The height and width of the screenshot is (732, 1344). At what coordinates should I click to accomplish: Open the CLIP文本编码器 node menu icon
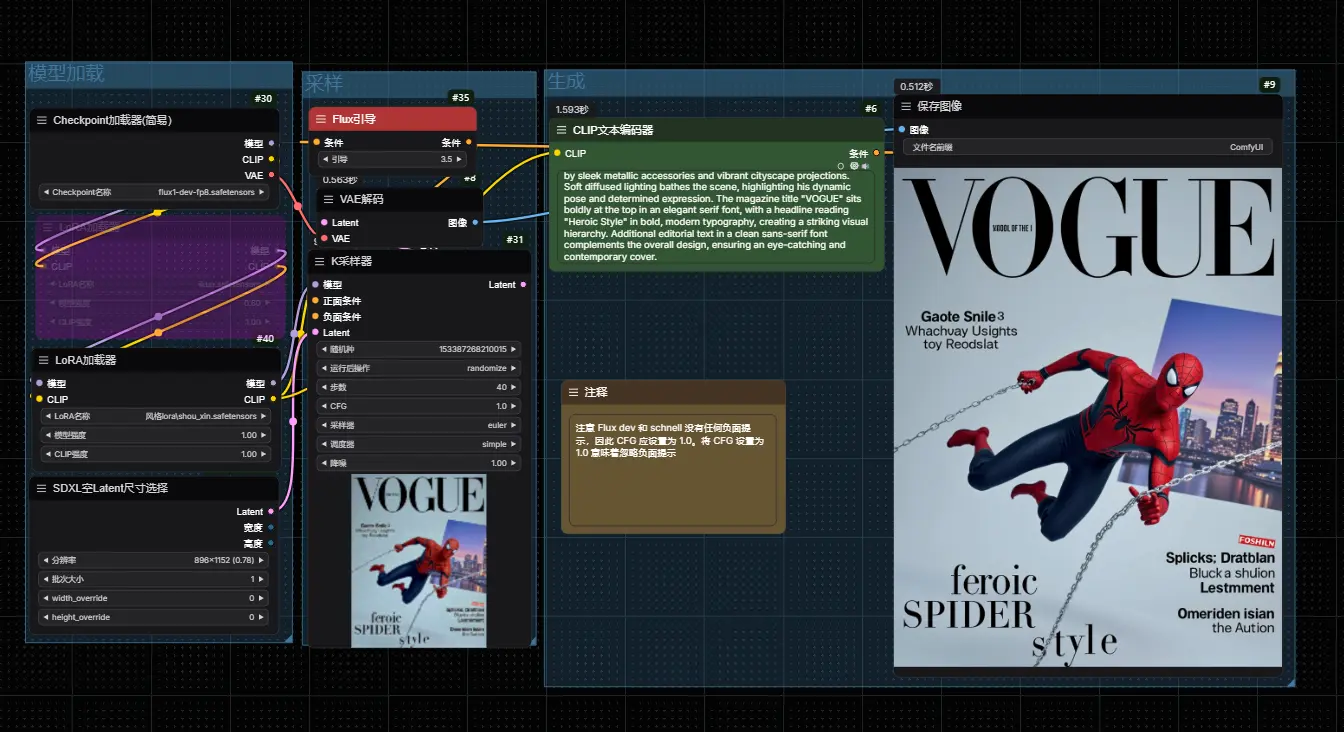[562, 130]
